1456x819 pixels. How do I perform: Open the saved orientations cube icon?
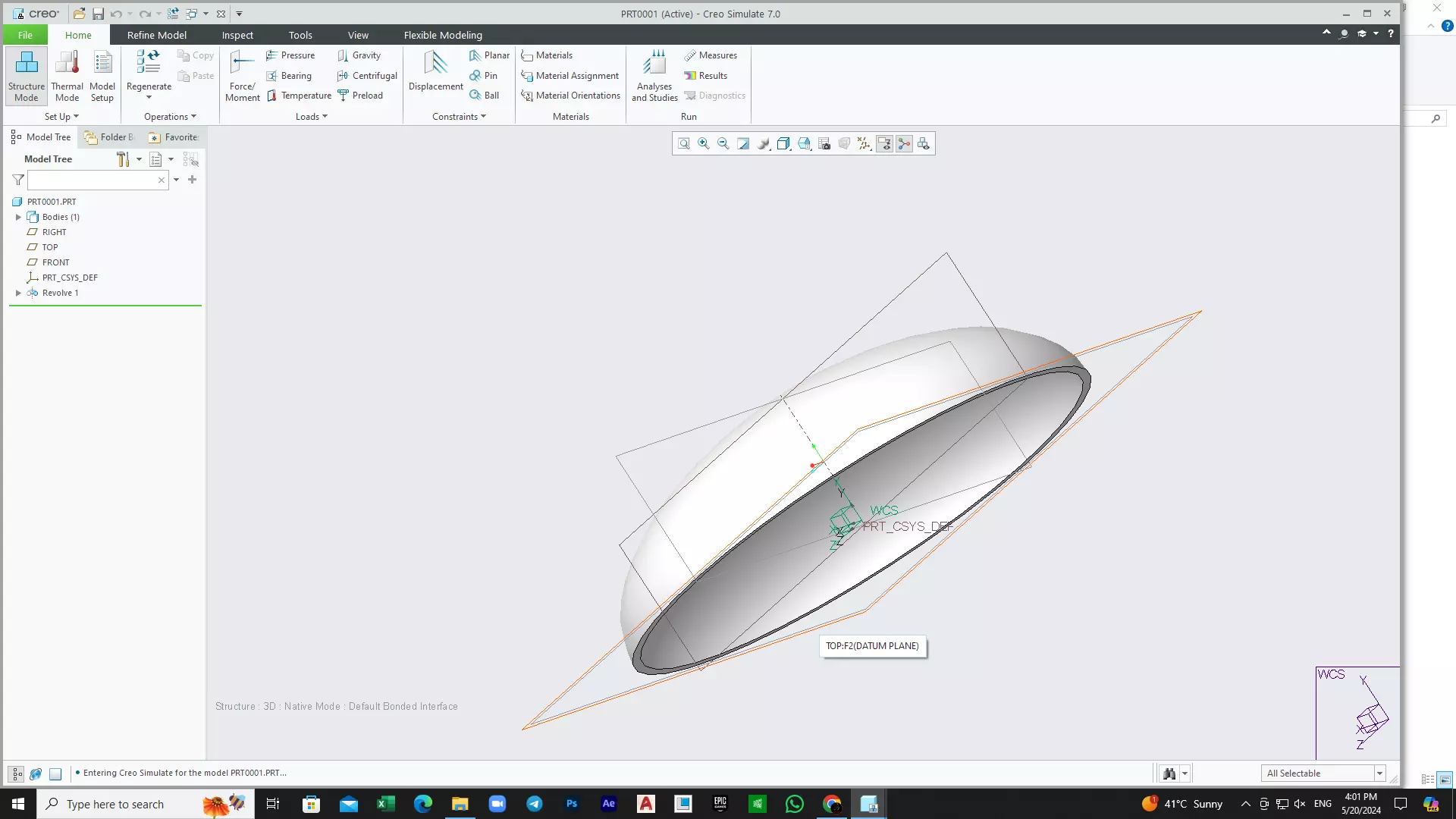[784, 144]
